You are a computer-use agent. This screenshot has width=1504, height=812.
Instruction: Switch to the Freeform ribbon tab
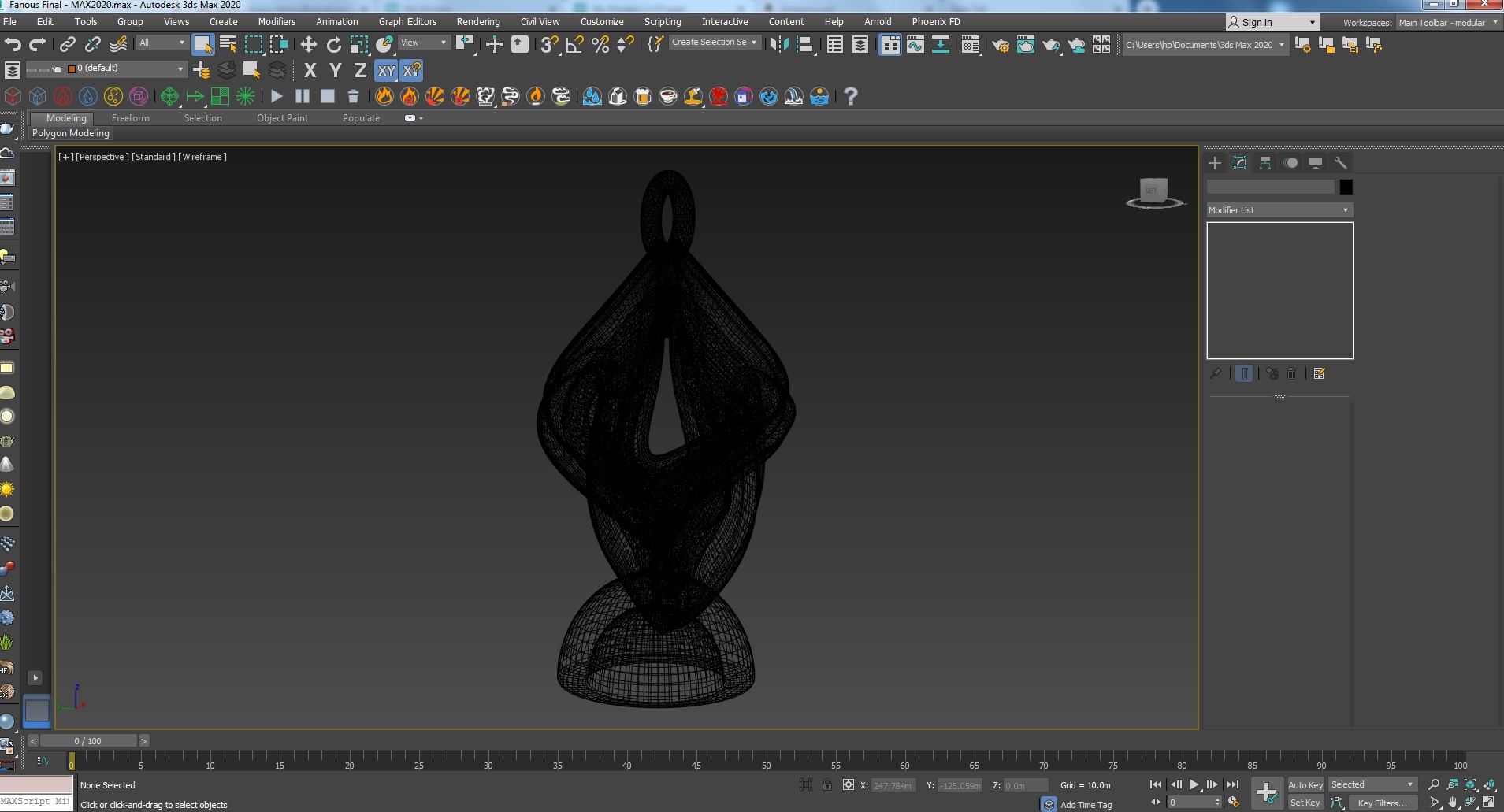point(130,118)
